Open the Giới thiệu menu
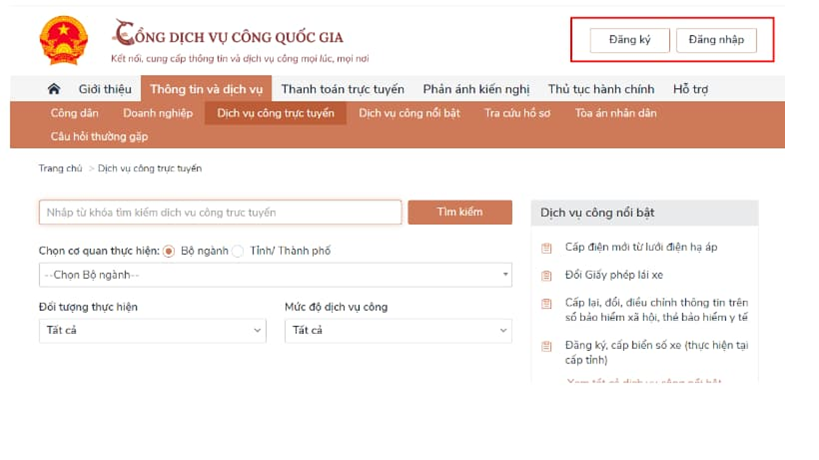Image resolution: width=819 pixels, height=460 pixels. (x=105, y=89)
